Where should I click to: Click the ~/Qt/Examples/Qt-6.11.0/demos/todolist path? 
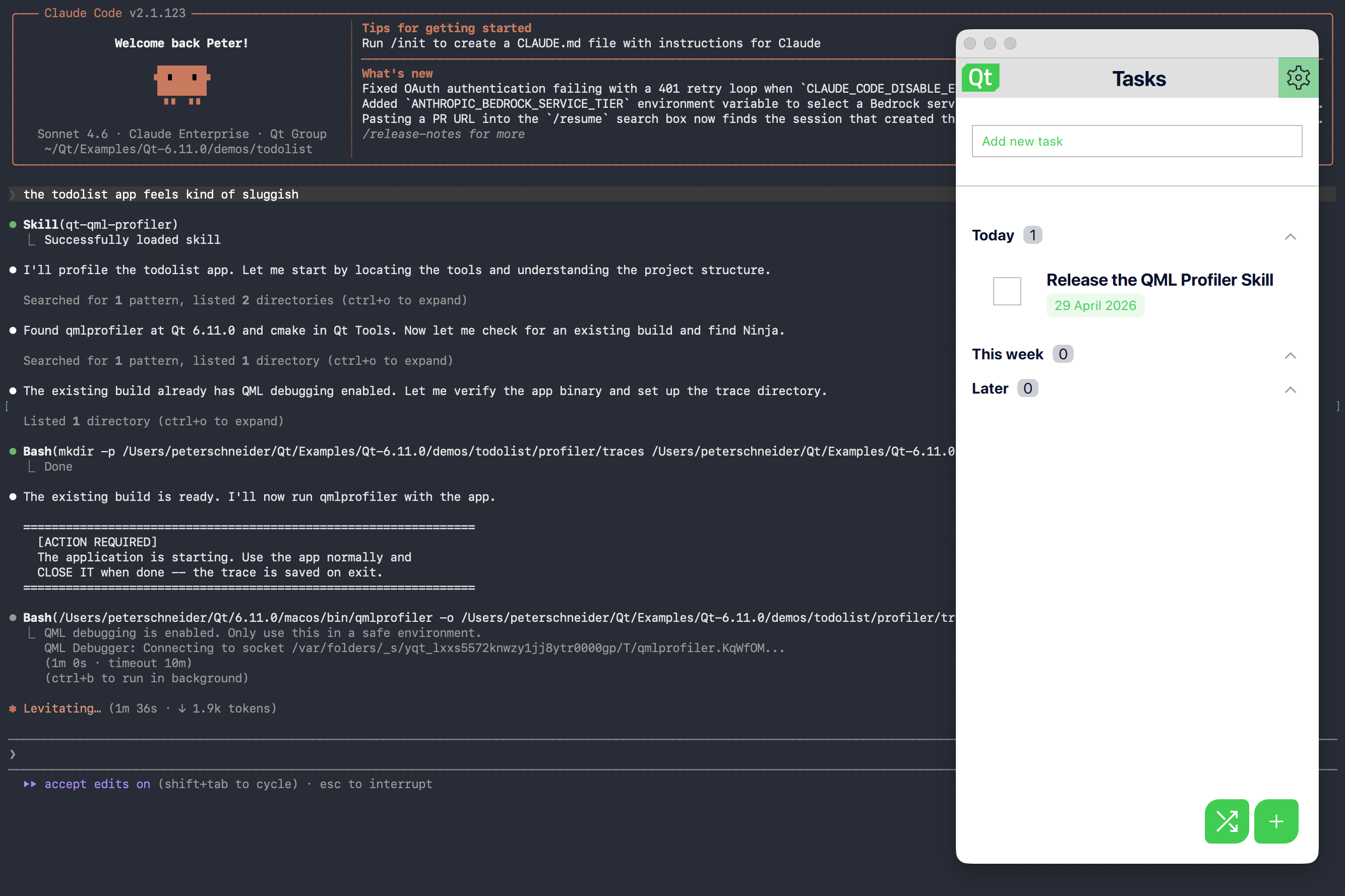(178, 149)
